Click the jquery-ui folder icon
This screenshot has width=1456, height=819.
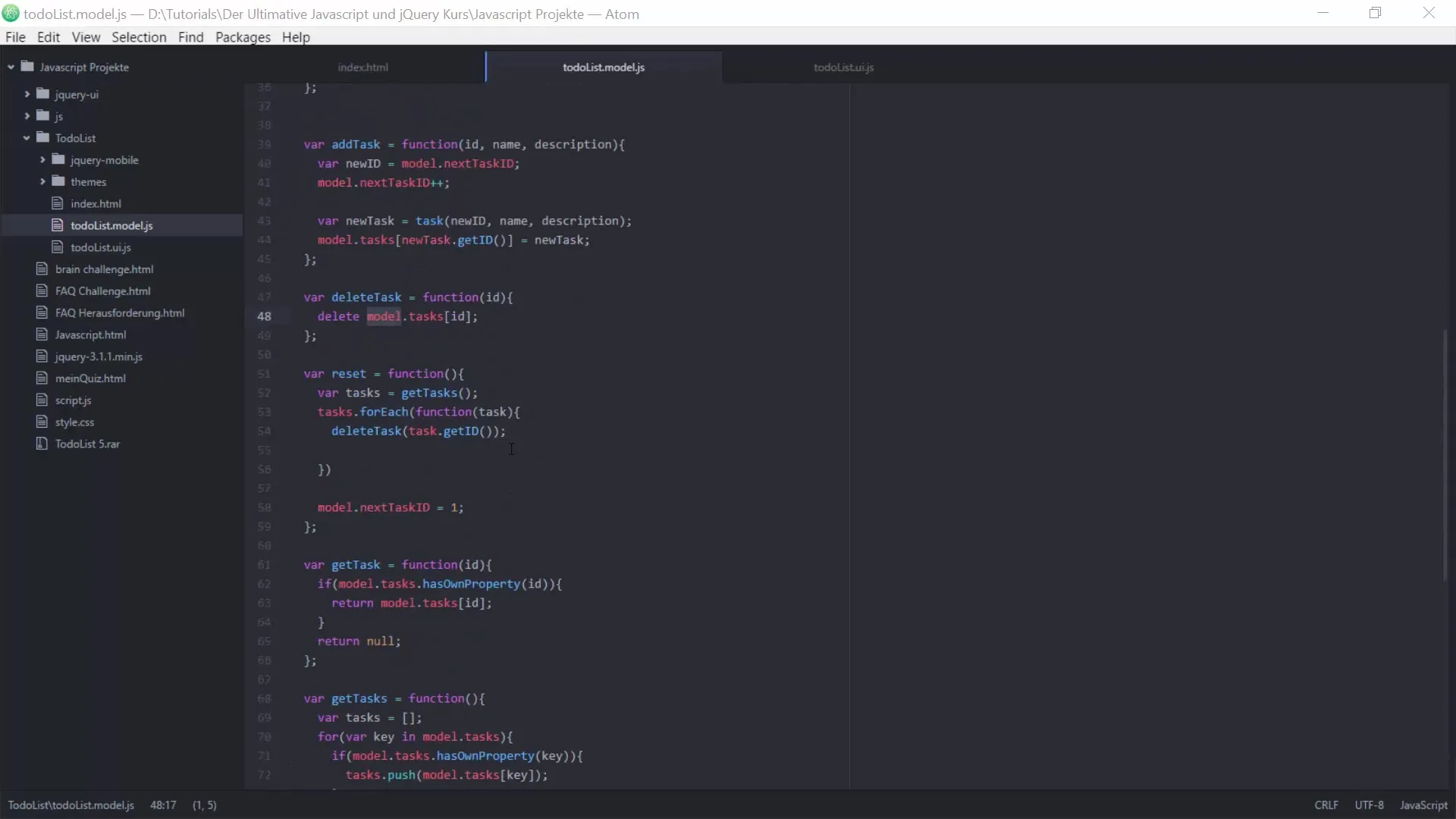point(43,94)
